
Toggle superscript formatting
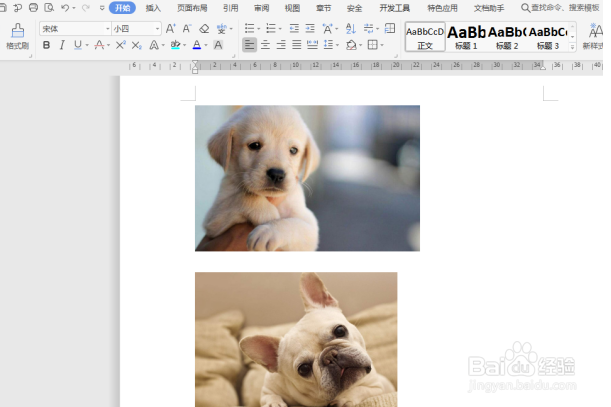pos(120,45)
